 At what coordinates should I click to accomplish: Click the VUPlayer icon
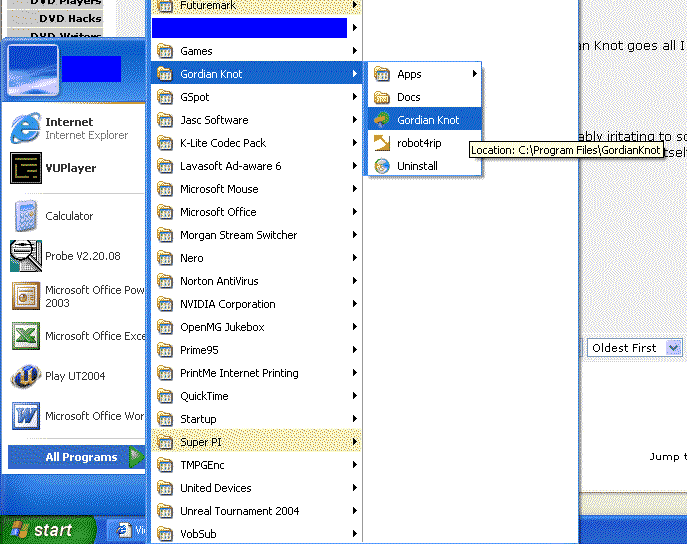coord(26,168)
